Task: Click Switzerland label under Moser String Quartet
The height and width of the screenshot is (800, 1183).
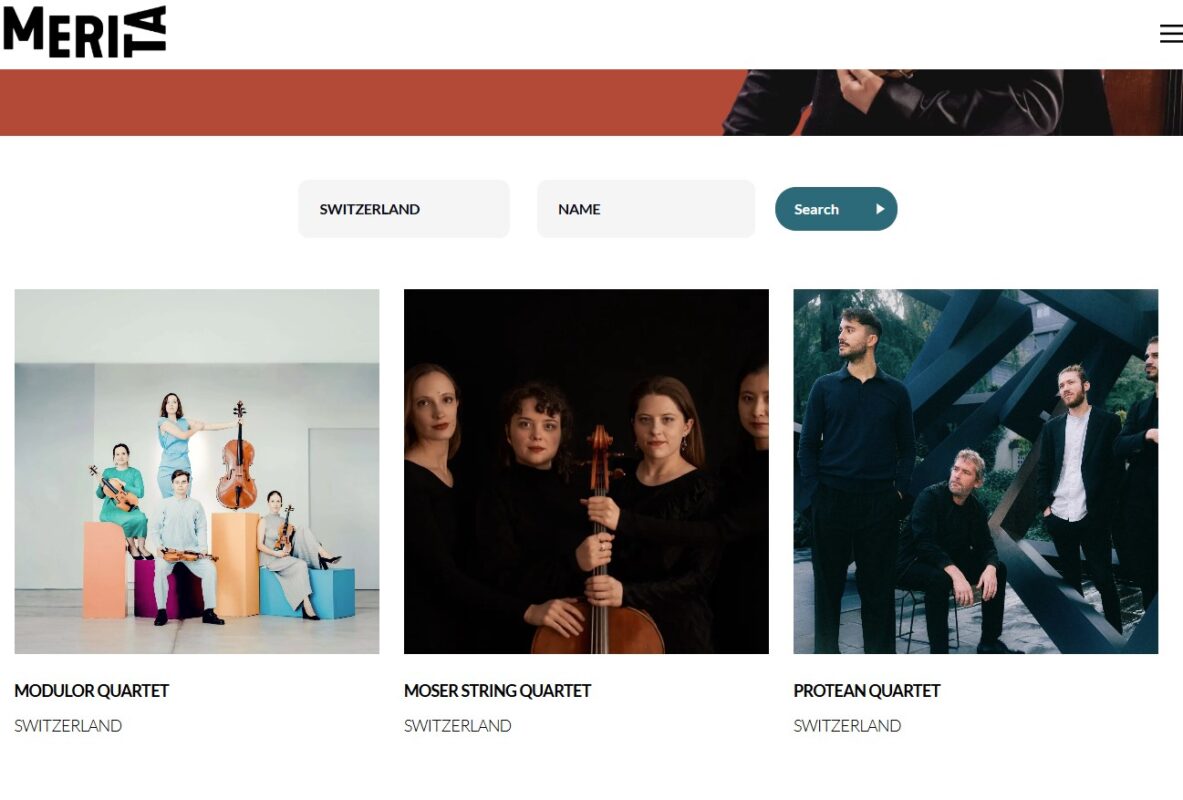Action: pyautogui.click(x=457, y=725)
